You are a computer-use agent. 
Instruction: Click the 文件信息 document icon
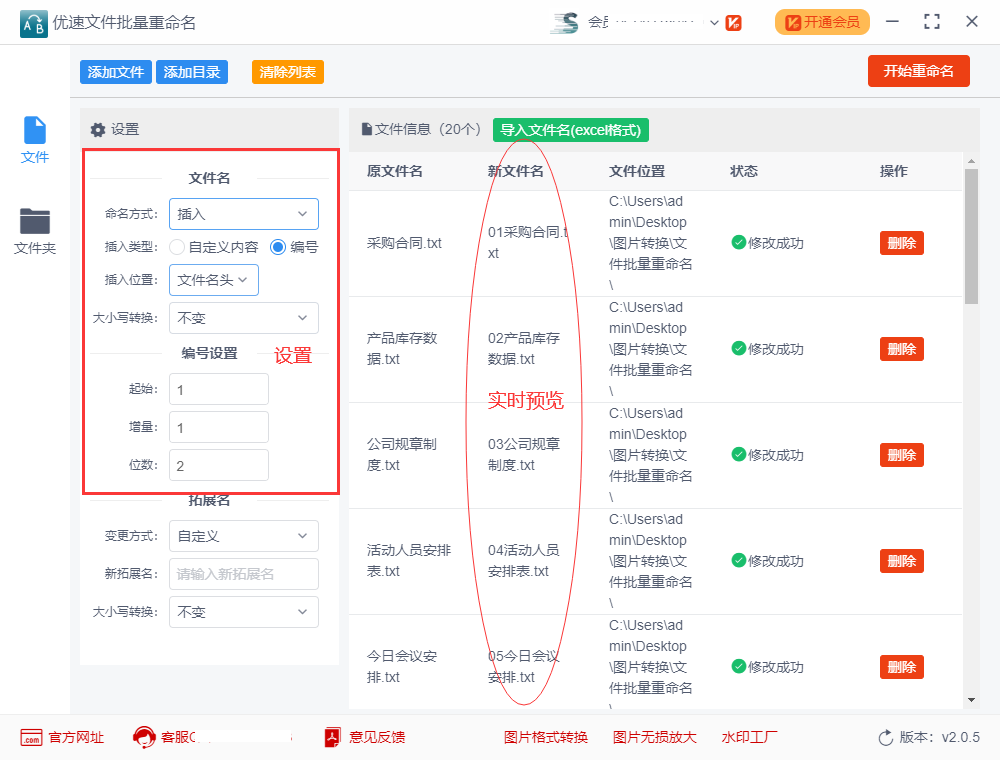pyautogui.click(x=367, y=129)
